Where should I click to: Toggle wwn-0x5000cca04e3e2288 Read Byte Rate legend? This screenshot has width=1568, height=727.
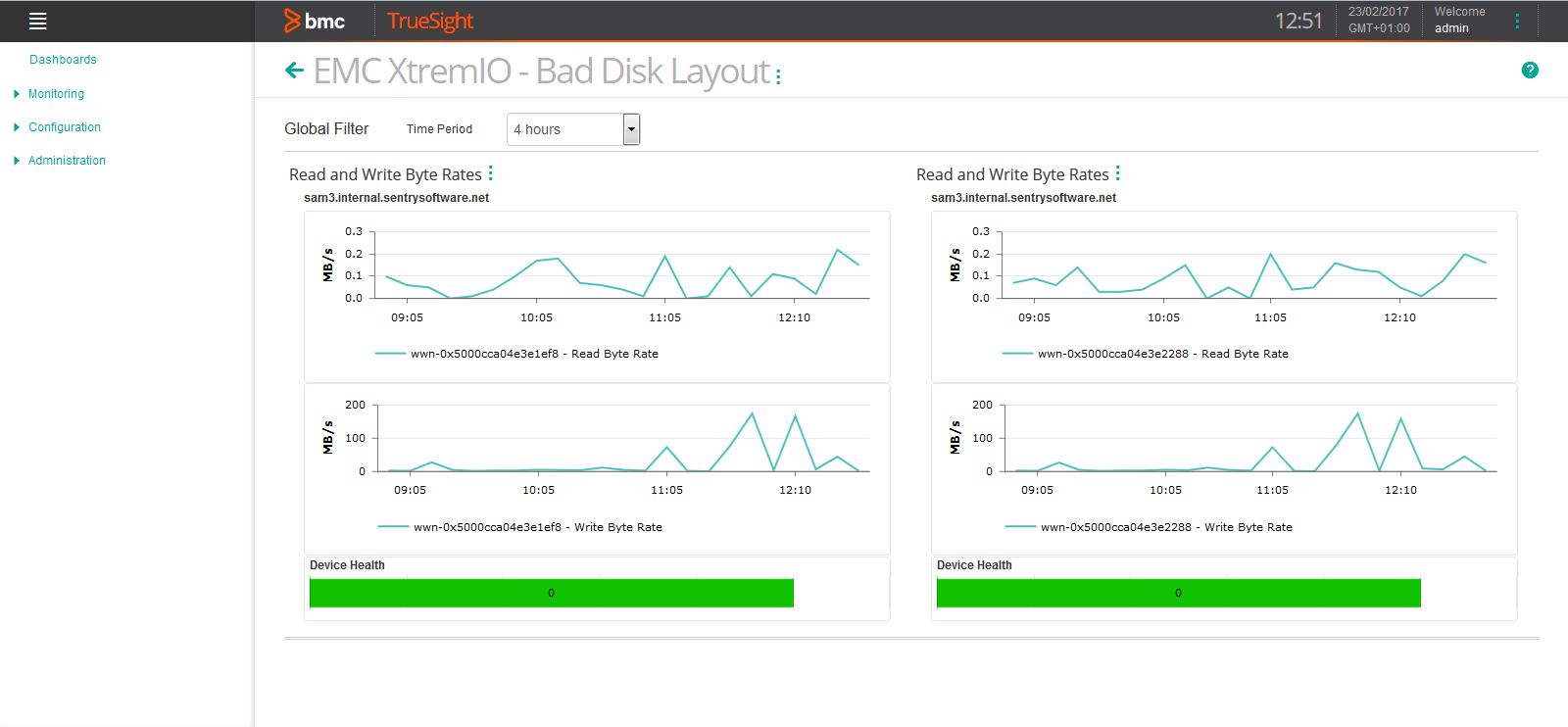click(x=1145, y=354)
